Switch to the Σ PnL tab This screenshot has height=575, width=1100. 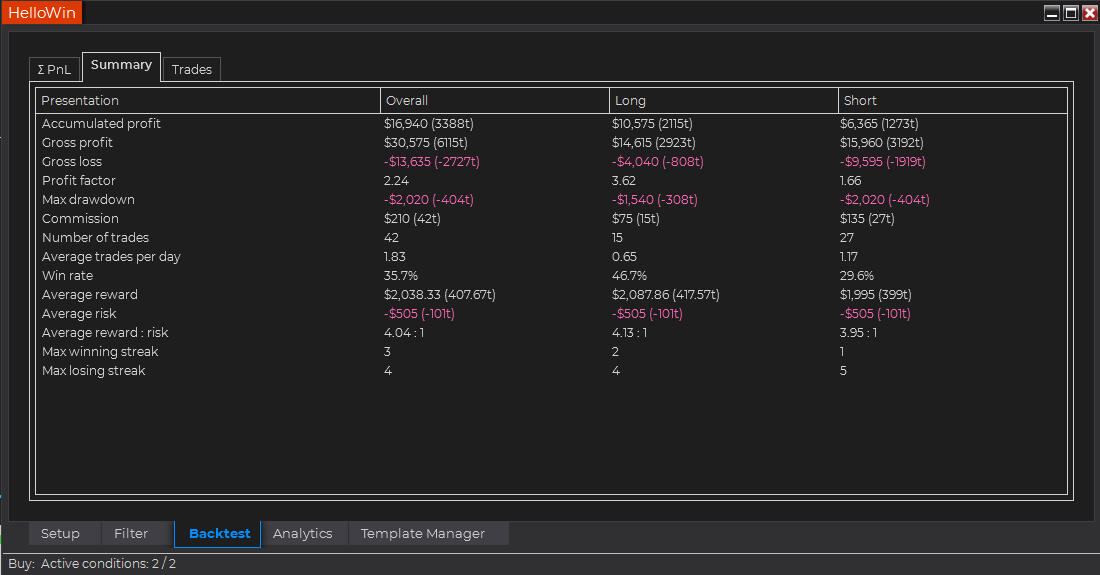[x=54, y=69]
